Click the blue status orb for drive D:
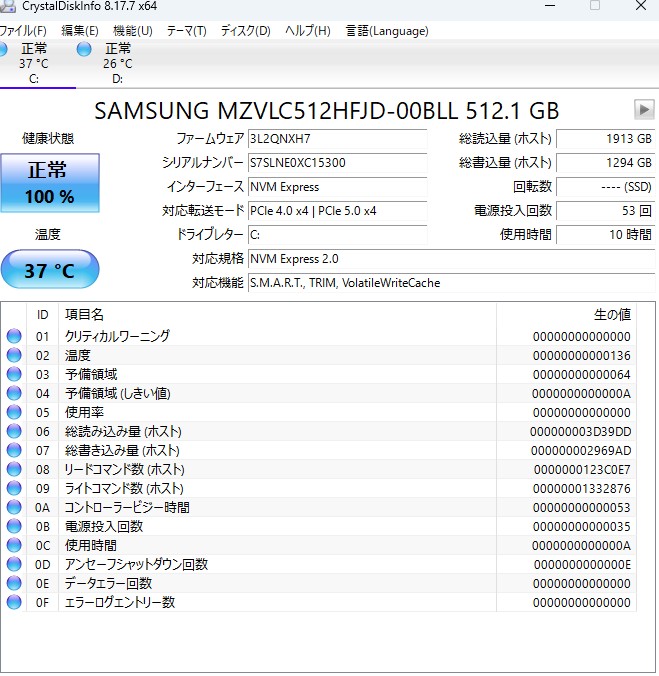 (84, 49)
